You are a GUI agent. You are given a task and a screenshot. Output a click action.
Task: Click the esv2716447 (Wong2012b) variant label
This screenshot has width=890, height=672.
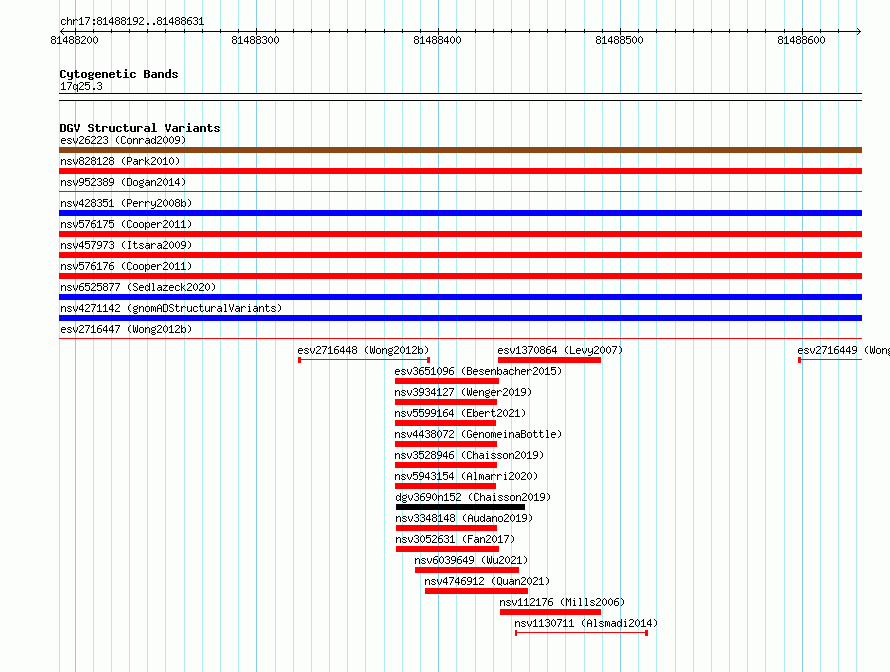click(x=126, y=329)
